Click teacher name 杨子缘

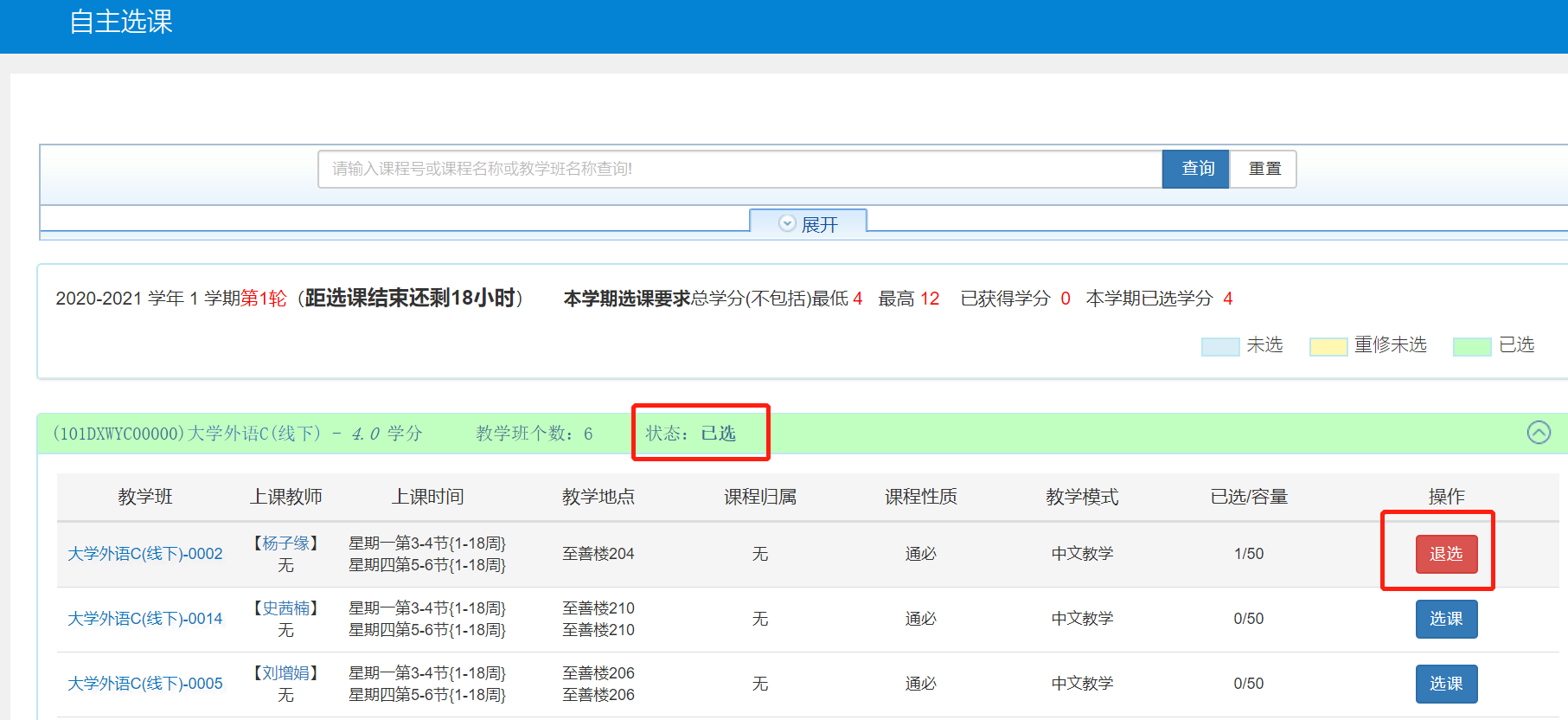(285, 543)
